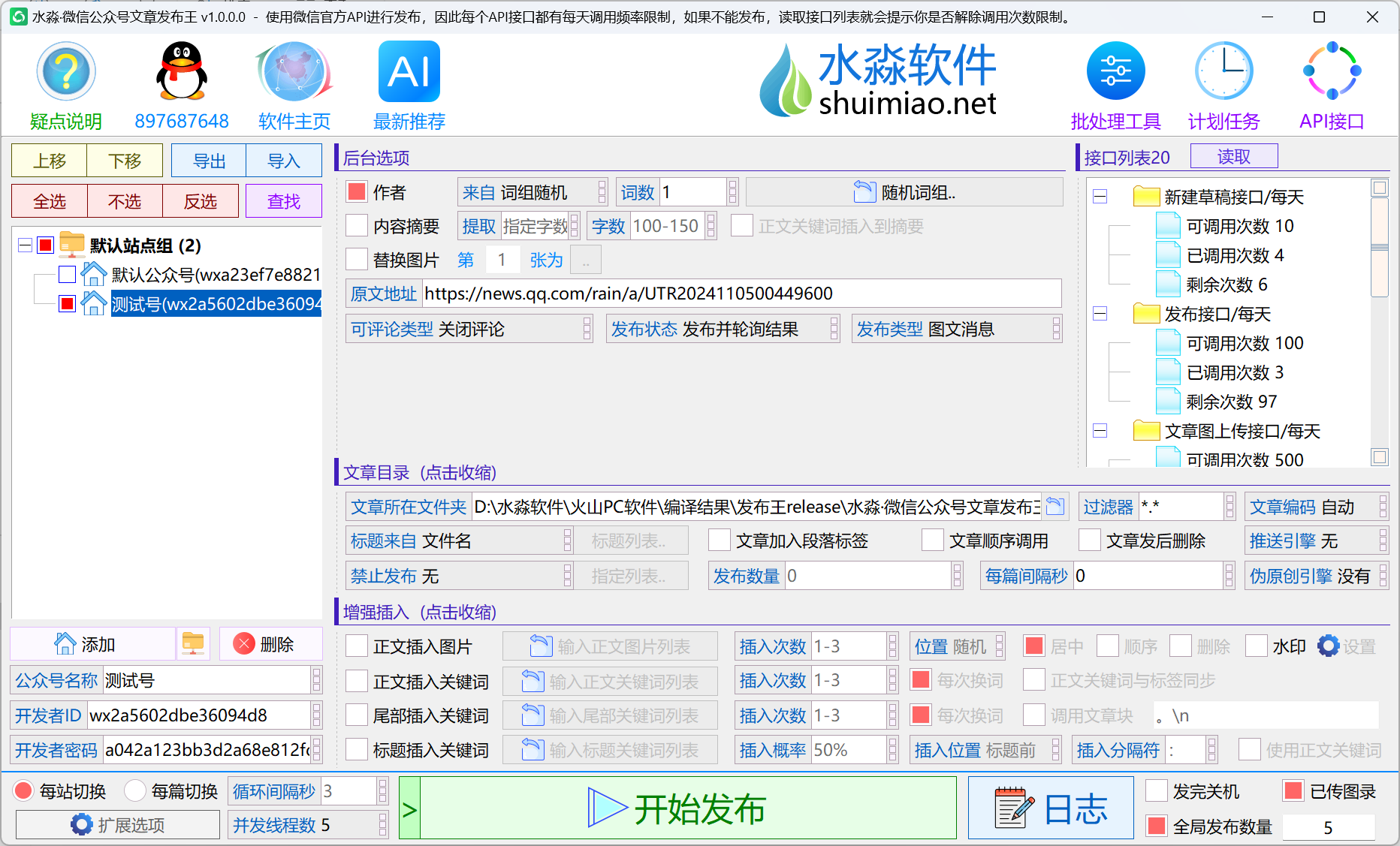
Task: Click the 上移 button
Action: tap(50, 161)
